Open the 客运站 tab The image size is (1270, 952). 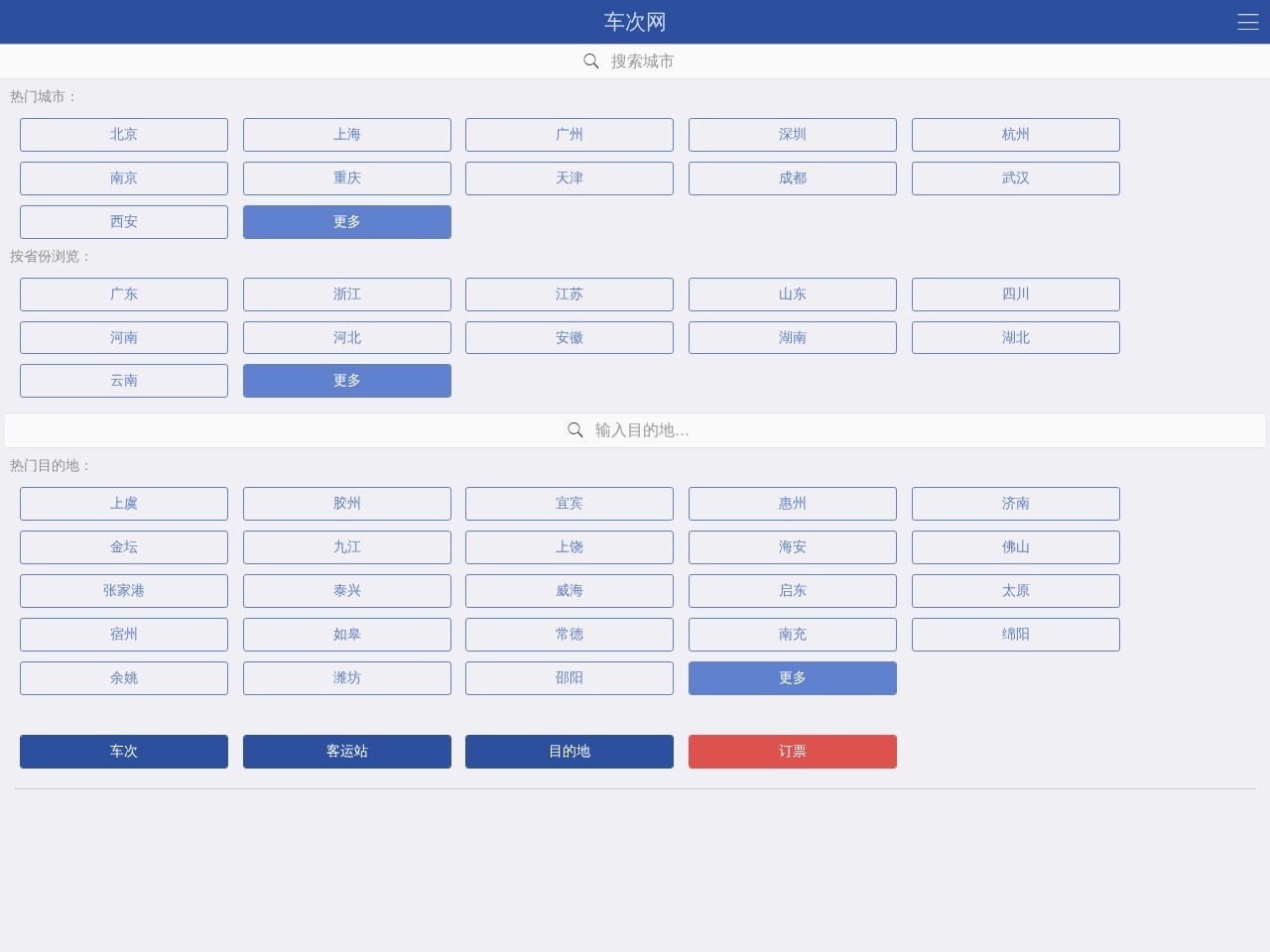(346, 752)
